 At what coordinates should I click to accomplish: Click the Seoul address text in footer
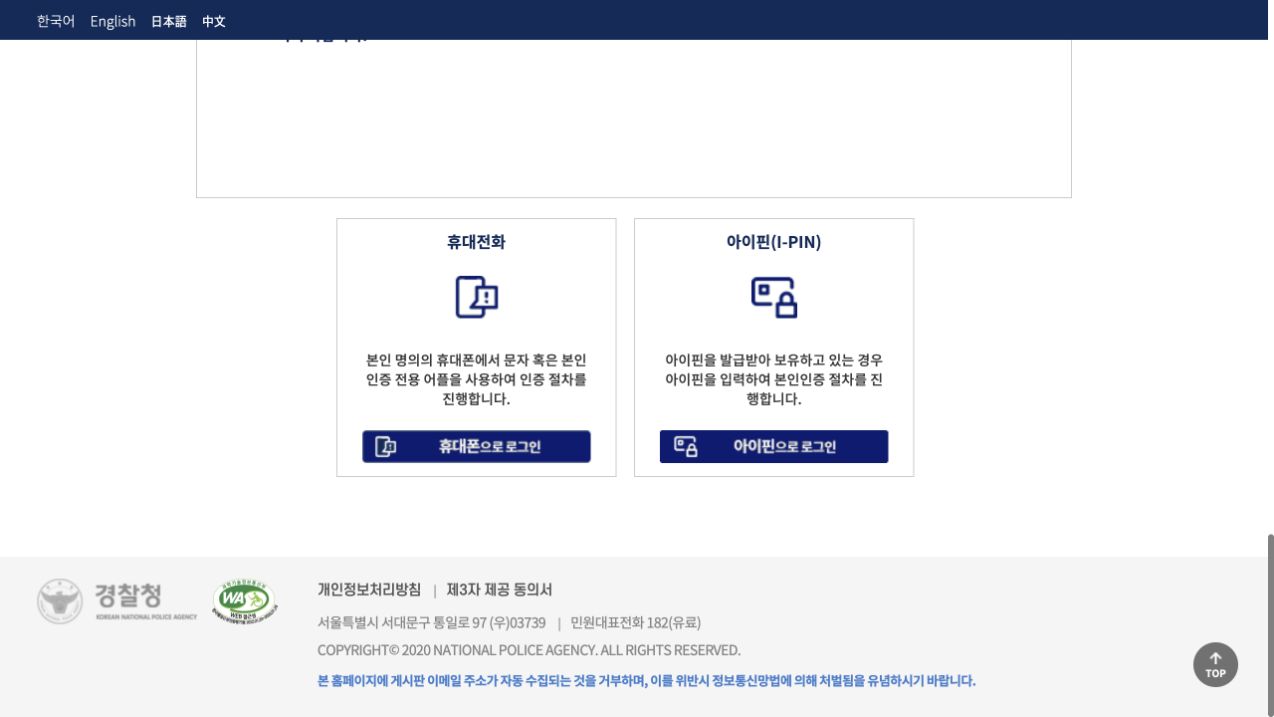coord(432,623)
